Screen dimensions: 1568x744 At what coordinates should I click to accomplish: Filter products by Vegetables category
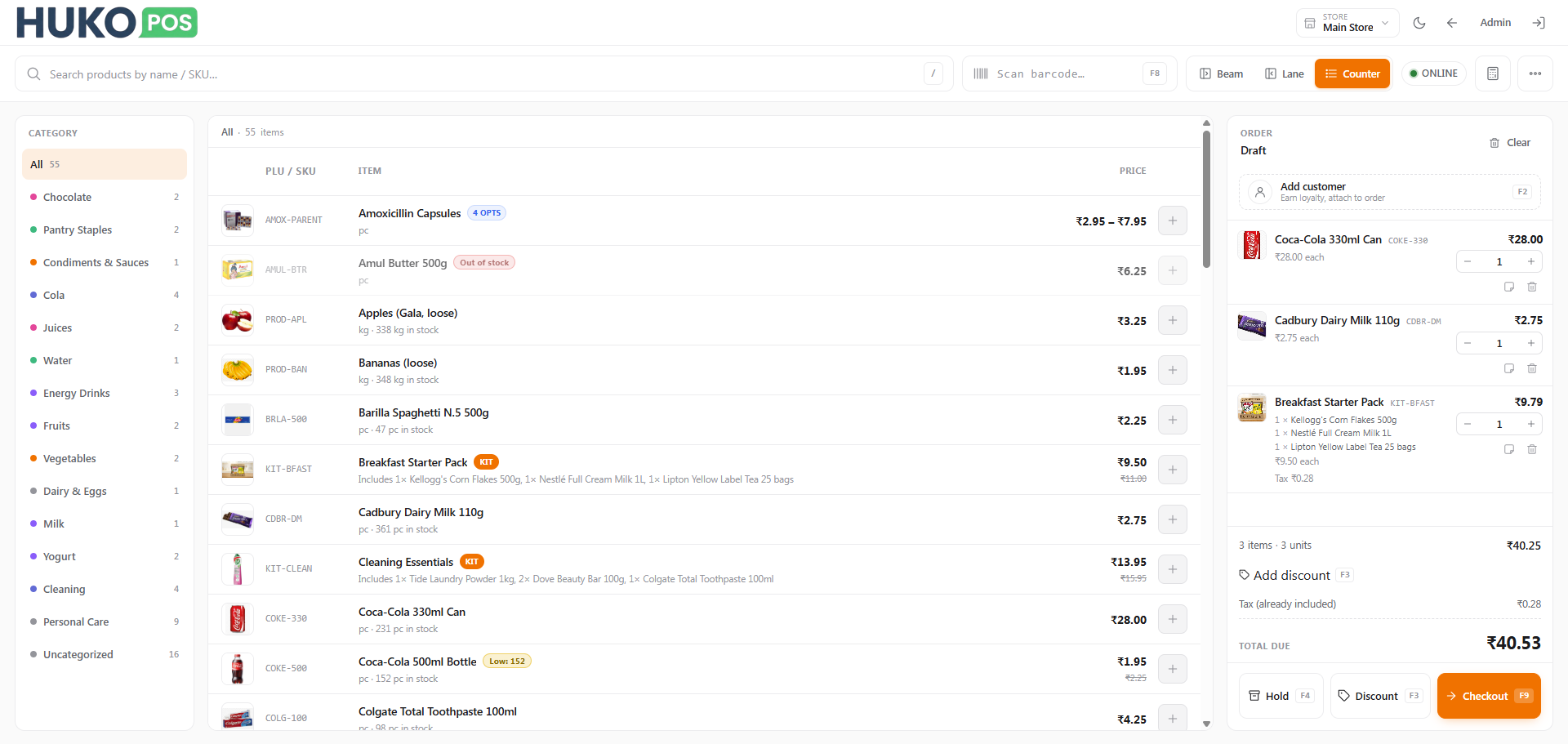[105, 458]
